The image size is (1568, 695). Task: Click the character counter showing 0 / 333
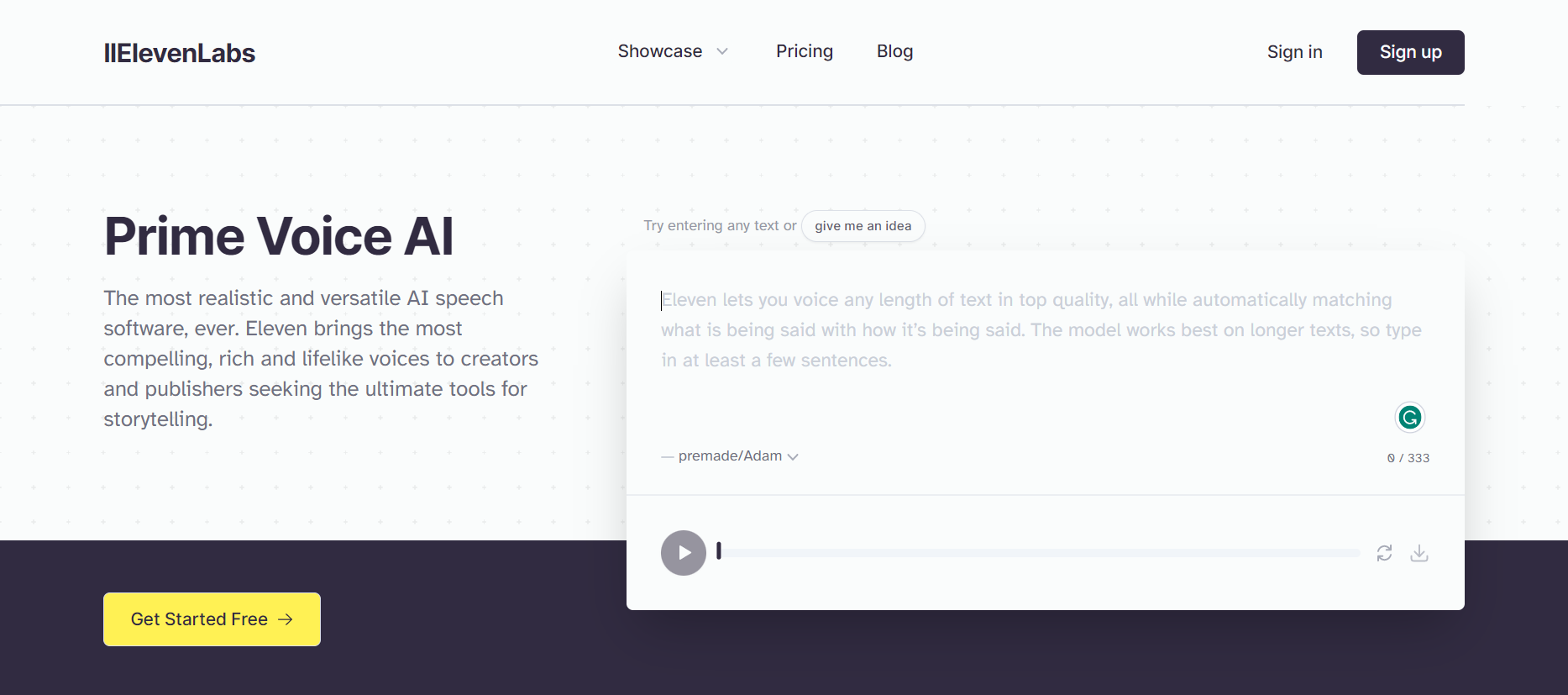[1408, 457]
